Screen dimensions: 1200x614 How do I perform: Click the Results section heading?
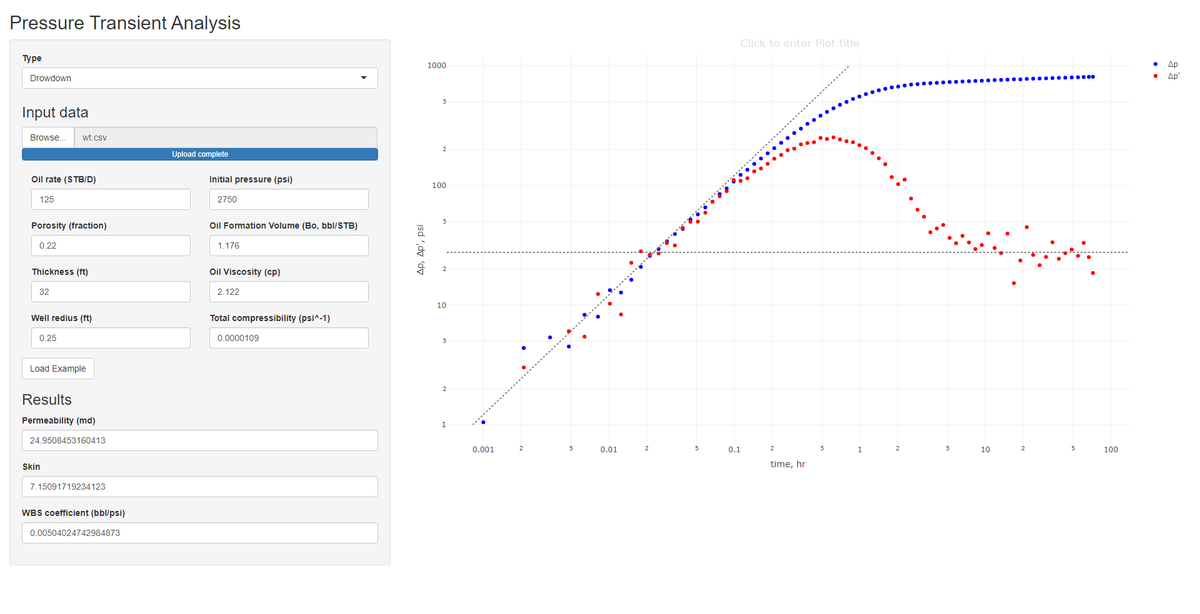47,400
